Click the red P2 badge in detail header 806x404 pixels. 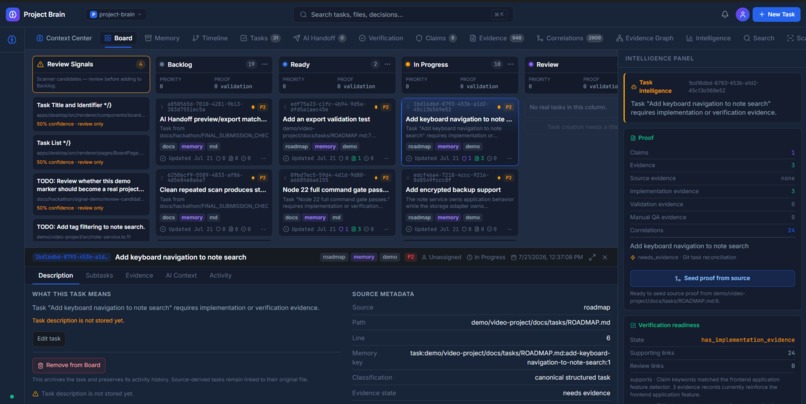point(410,257)
